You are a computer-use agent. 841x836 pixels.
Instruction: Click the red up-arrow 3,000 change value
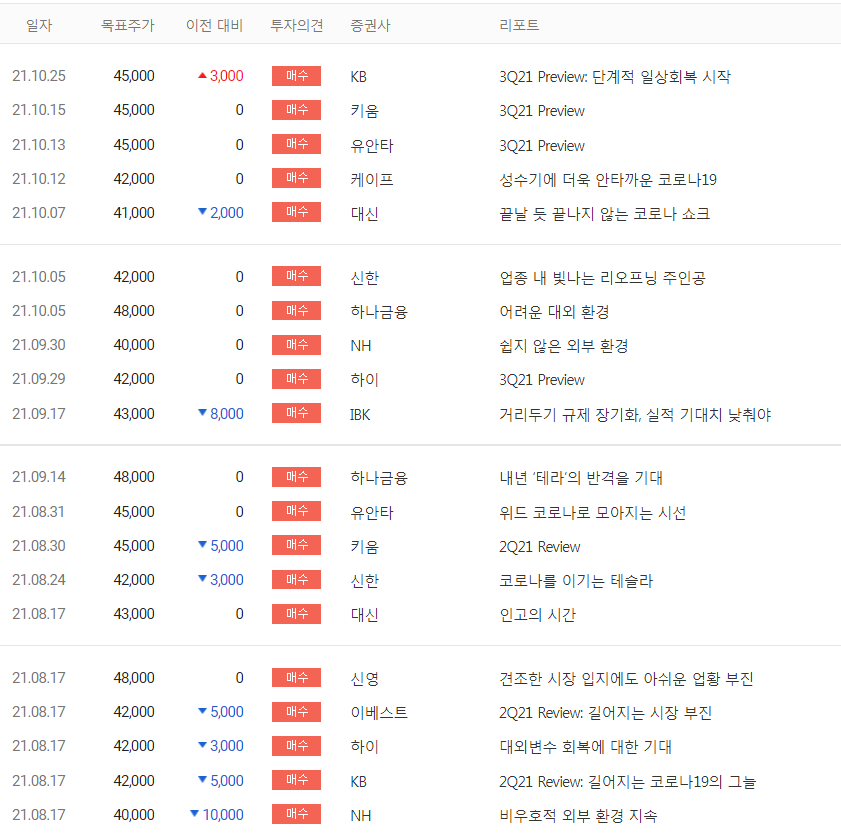(220, 76)
